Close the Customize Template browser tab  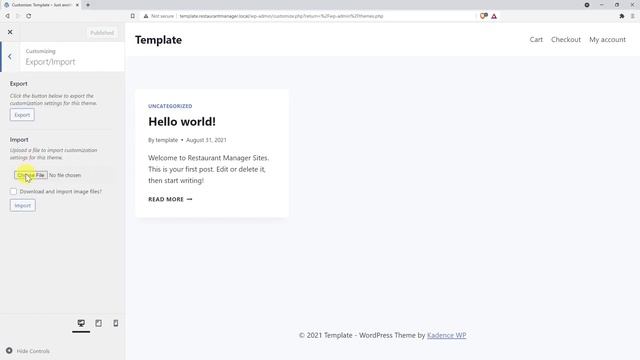pos(77,5)
